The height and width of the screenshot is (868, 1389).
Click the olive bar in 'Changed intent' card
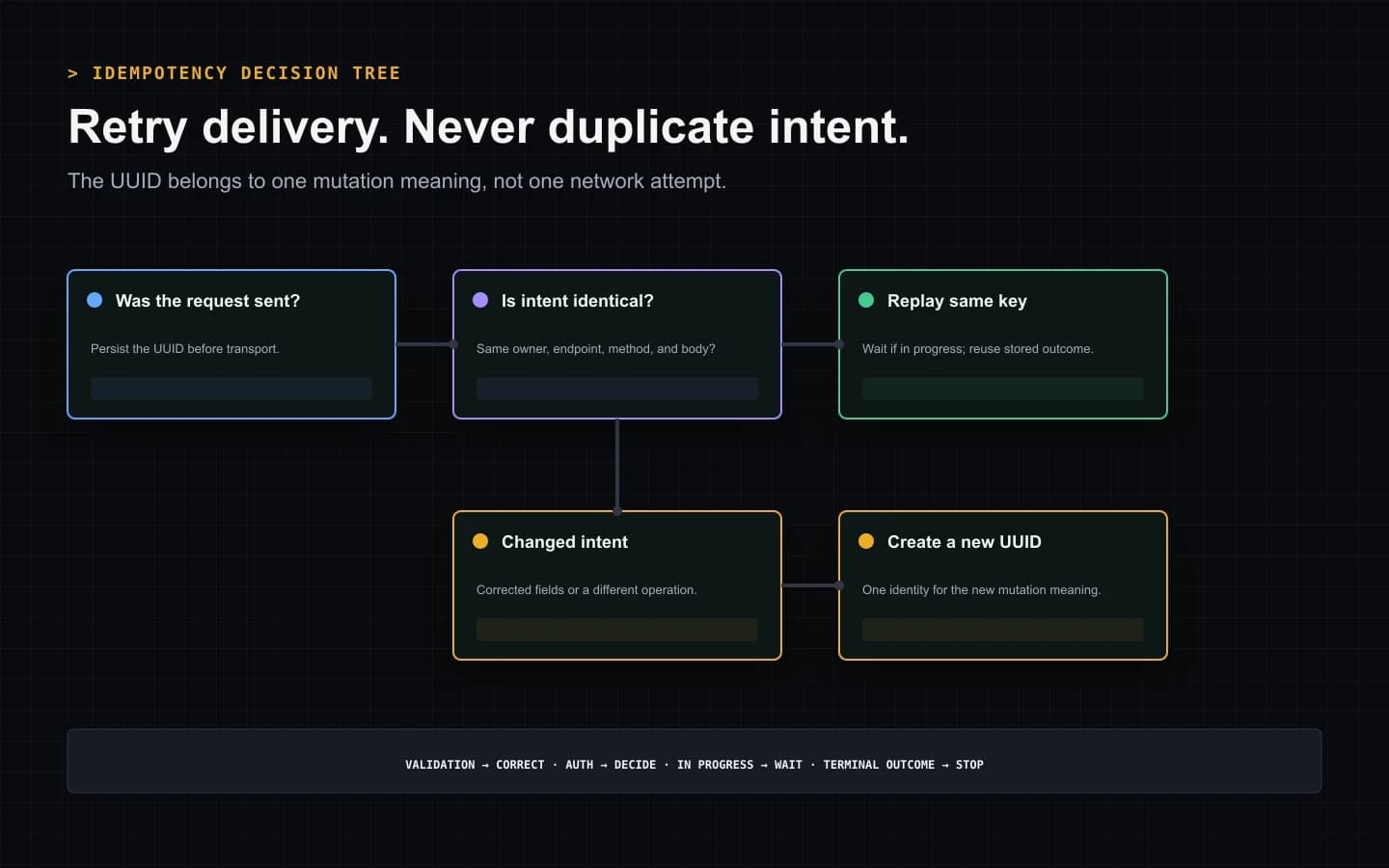pos(617,630)
